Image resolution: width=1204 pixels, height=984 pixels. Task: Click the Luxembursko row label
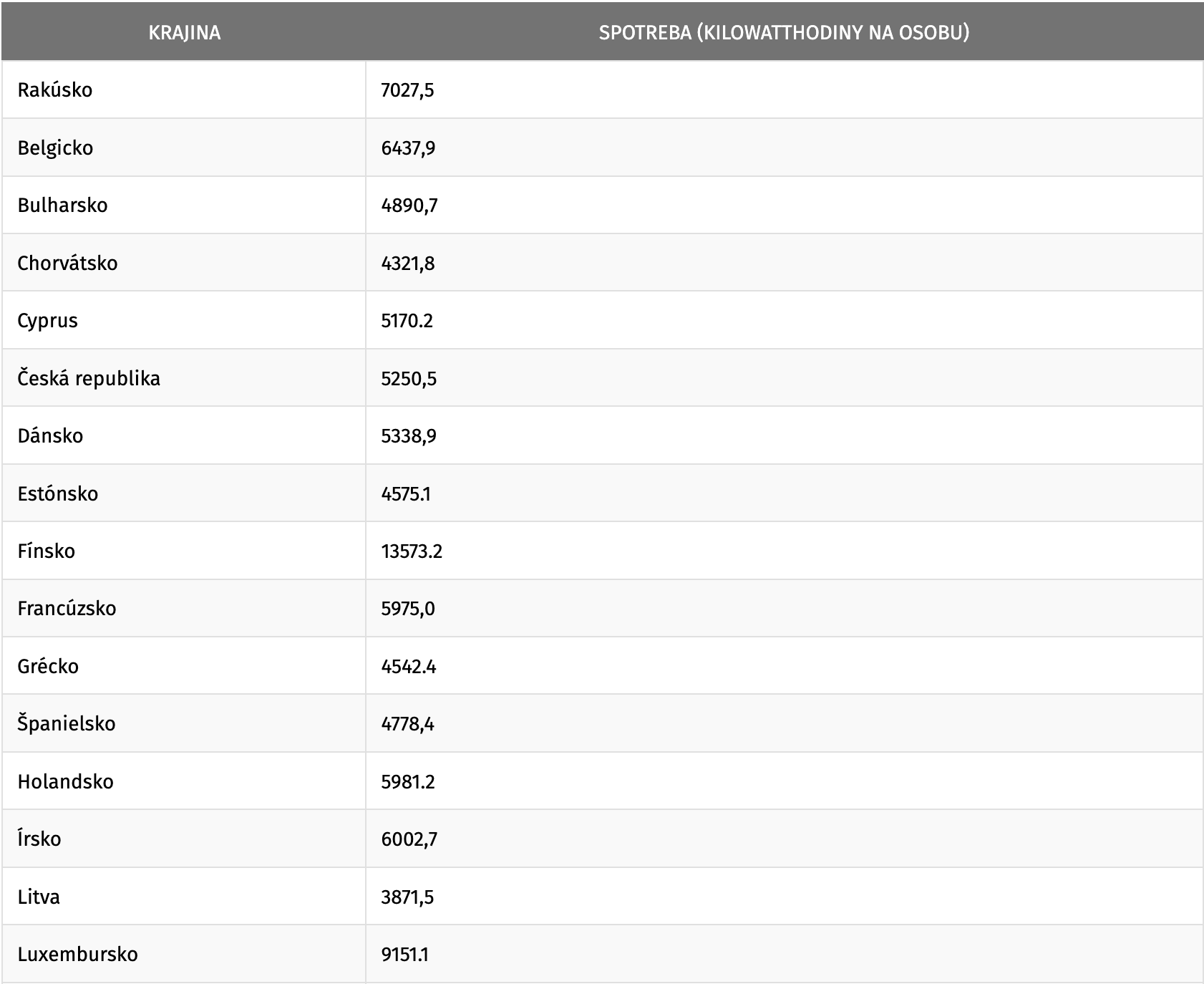[77, 955]
